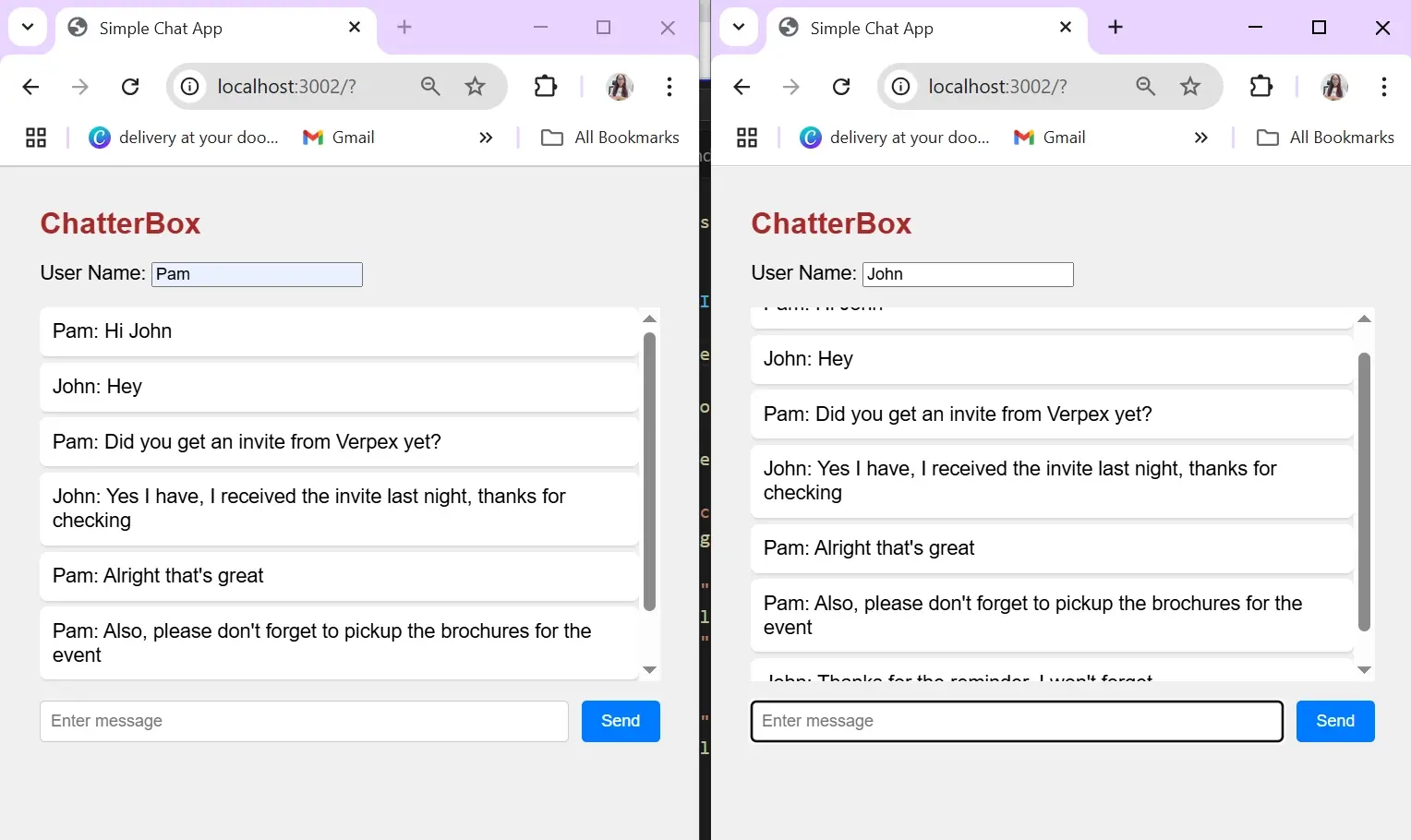Screen dimensions: 1411x840
Task: Select 'Pam: Hi John' message in Pam's window
Action: click(339, 331)
